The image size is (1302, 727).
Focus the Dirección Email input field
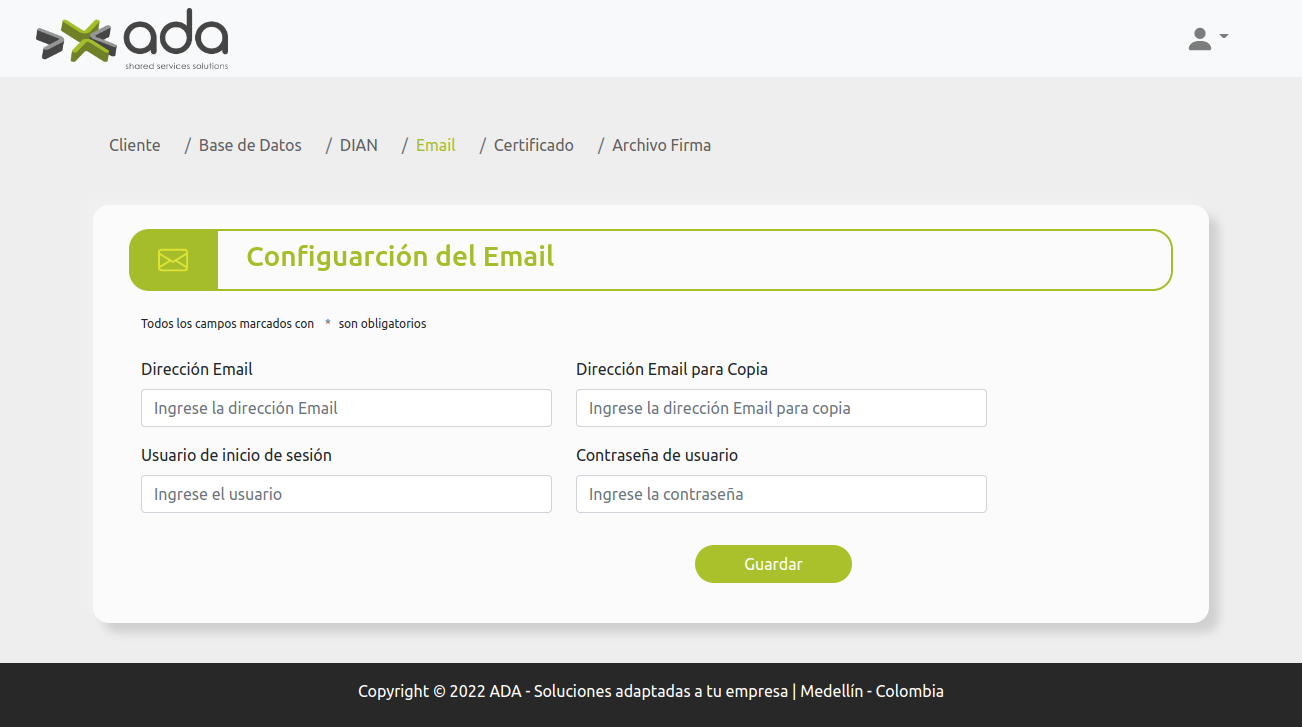pos(346,408)
